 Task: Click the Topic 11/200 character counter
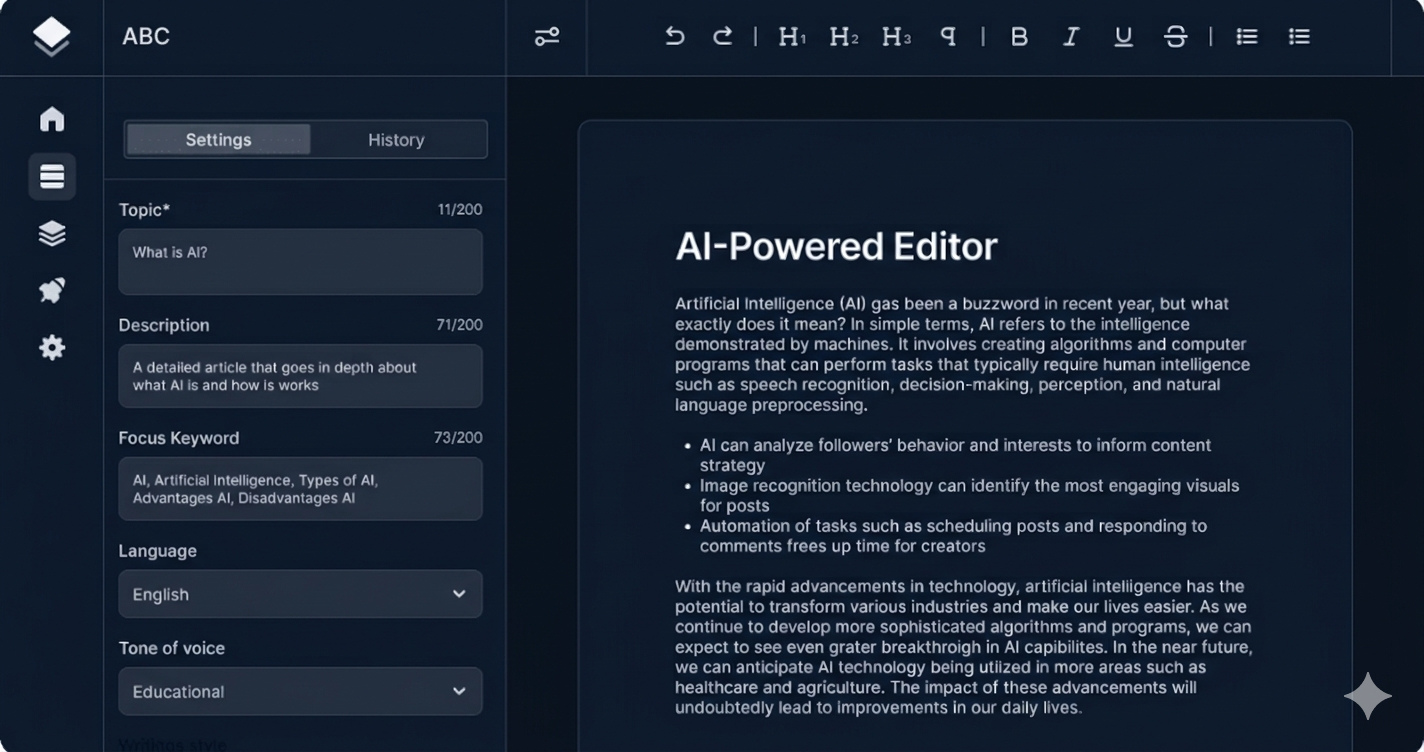click(460, 210)
